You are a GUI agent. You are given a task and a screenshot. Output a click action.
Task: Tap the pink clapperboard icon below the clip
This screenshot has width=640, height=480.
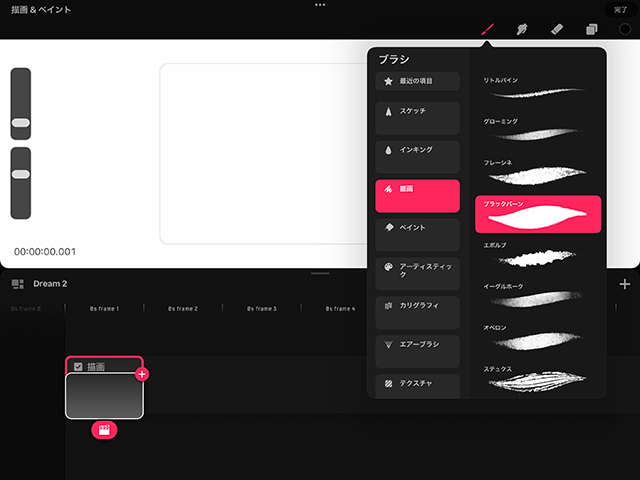pyautogui.click(x=105, y=430)
